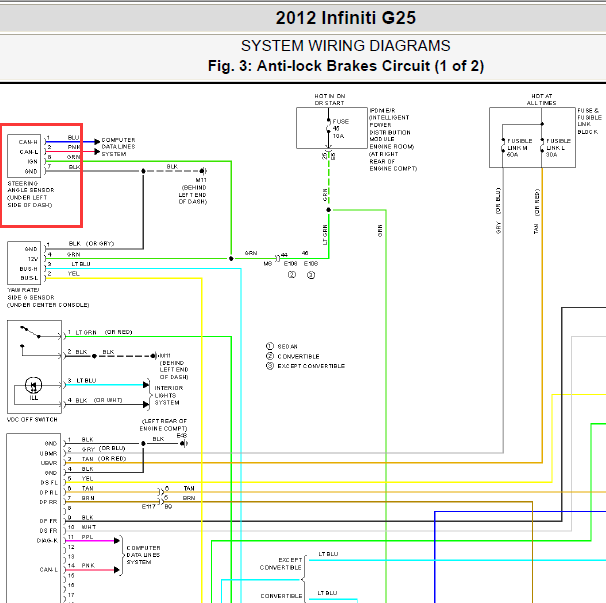Click the 'STEERING ANGLE SENSOR' component label
This screenshot has width=606, height=603.
(x=31, y=194)
